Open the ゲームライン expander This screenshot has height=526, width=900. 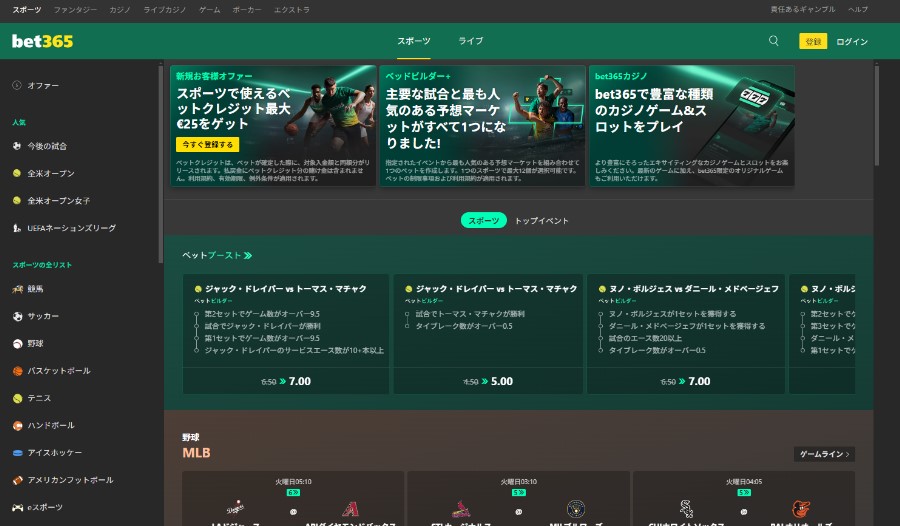(x=824, y=454)
